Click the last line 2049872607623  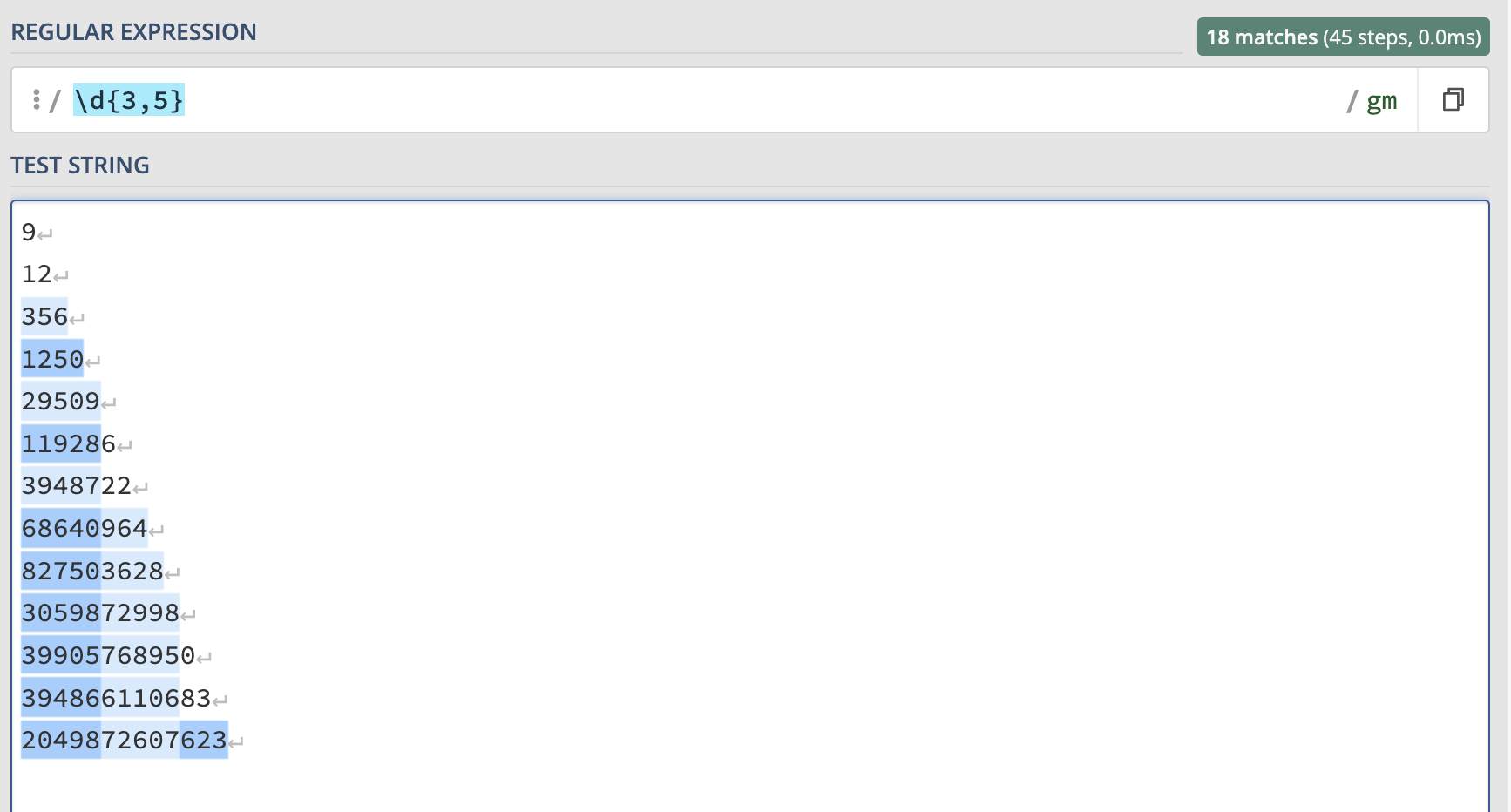[x=125, y=740]
